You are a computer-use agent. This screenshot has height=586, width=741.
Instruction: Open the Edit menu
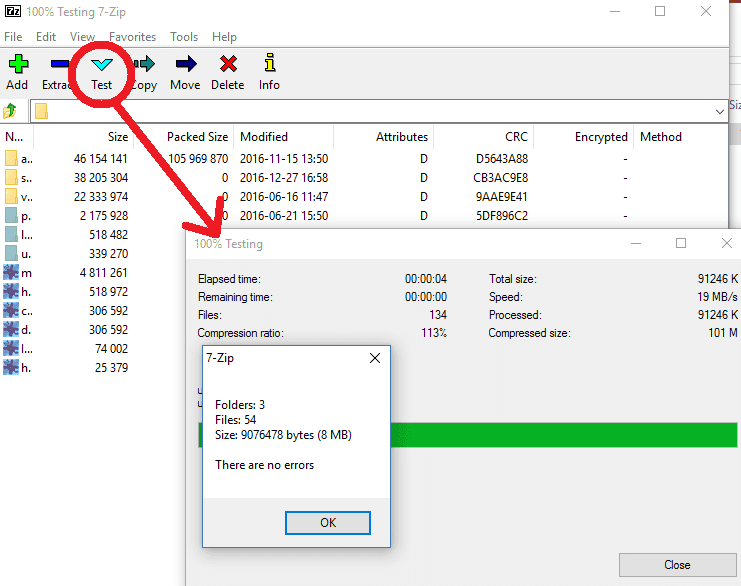coord(46,37)
